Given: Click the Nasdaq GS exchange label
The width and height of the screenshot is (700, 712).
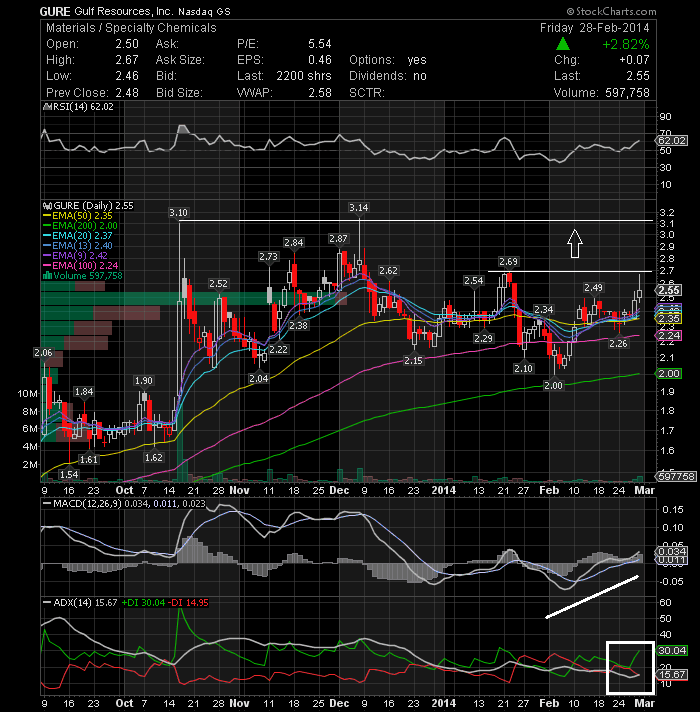Looking at the screenshot, I should click(x=204, y=12).
